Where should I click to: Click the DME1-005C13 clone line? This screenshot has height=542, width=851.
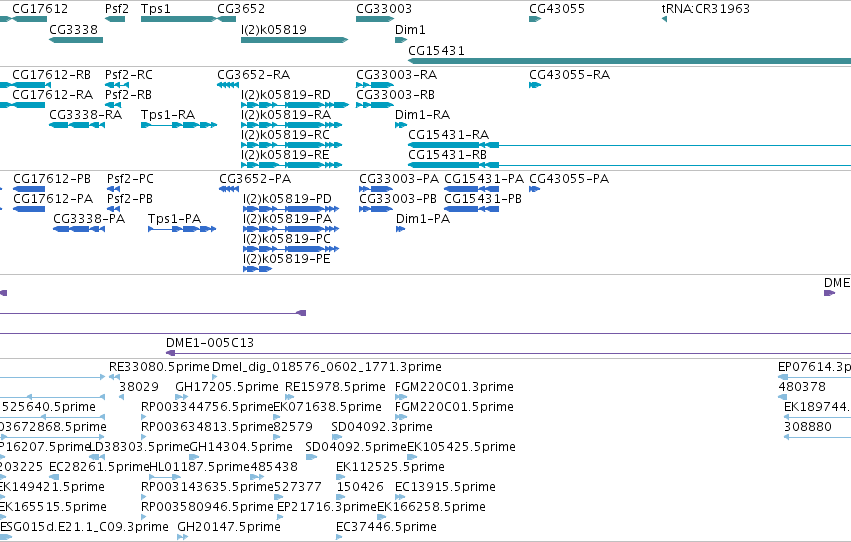pos(508,353)
